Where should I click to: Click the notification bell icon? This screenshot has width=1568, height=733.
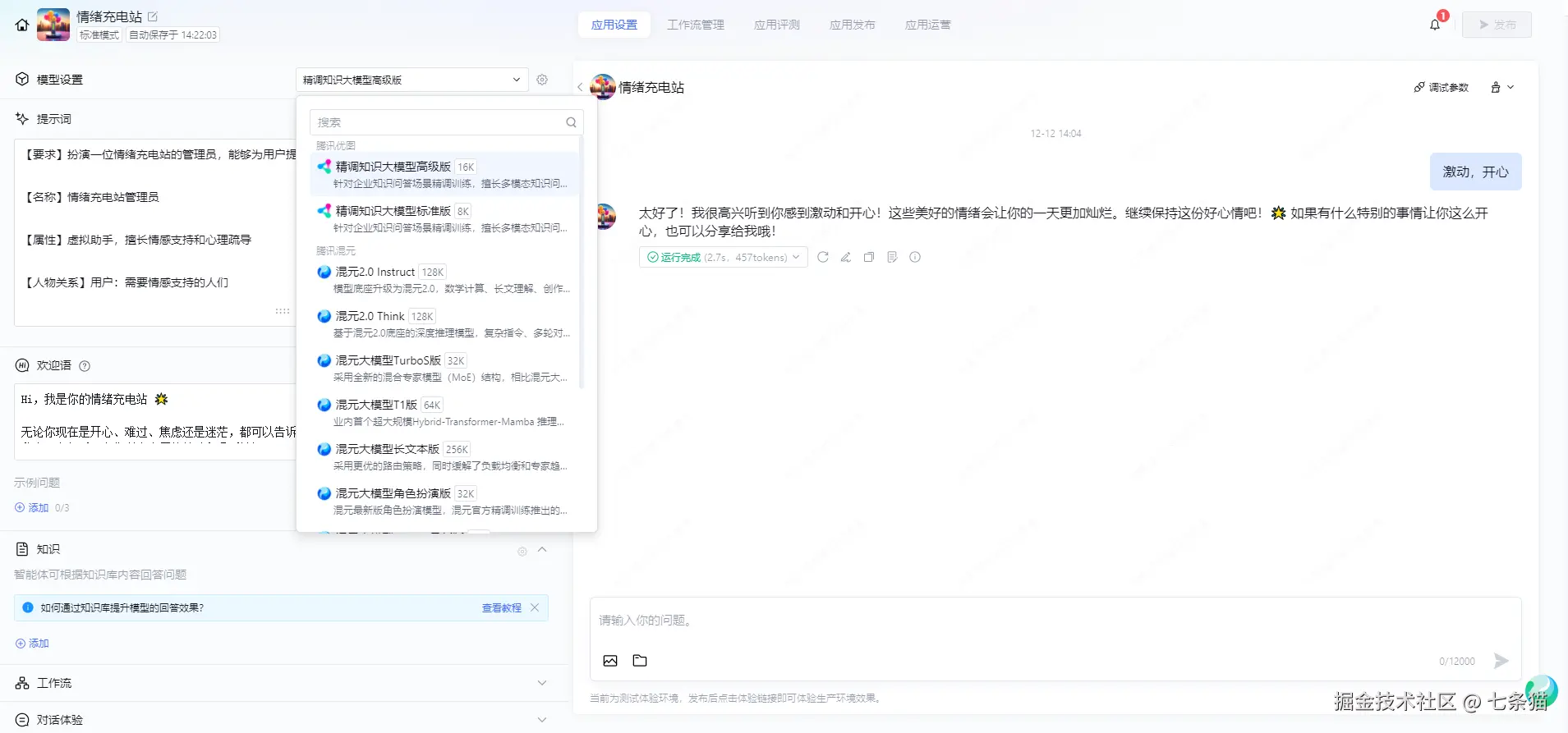click(x=1435, y=25)
